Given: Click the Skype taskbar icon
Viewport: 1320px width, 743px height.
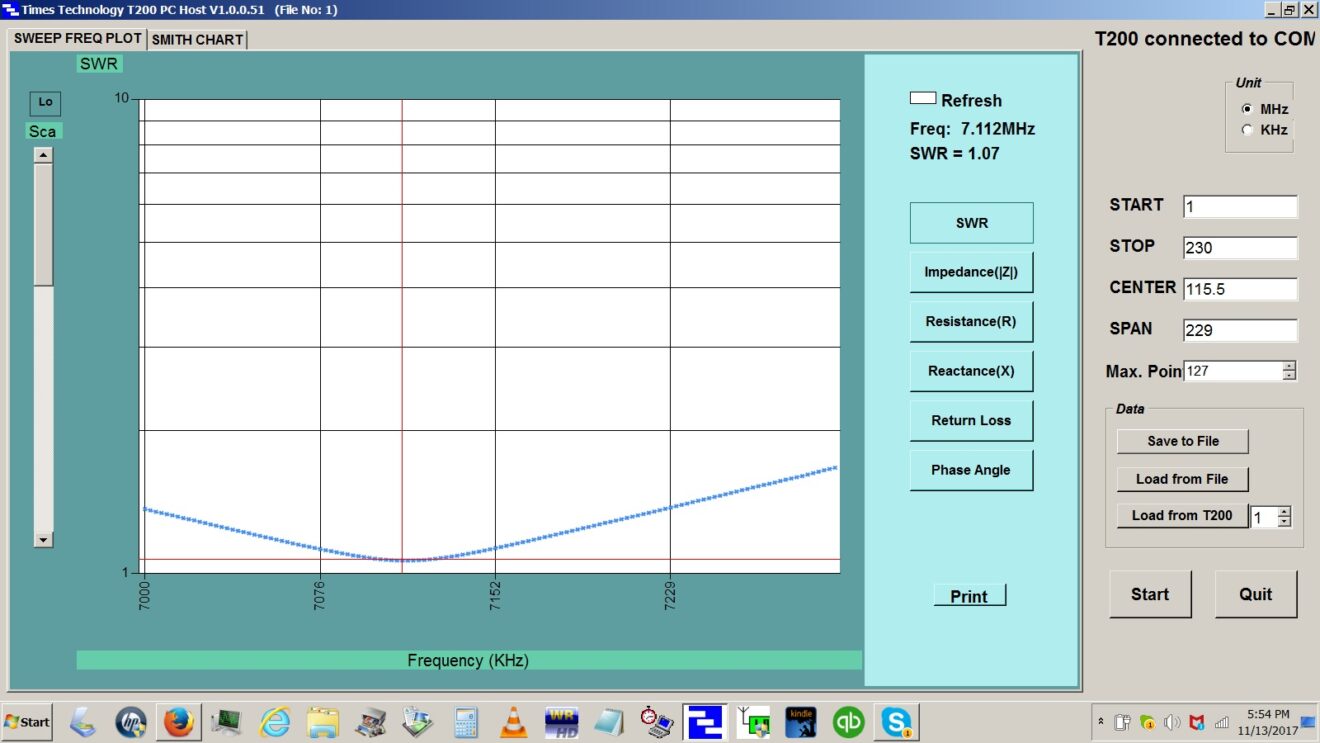Looking at the screenshot, I should pyautogui.click(x=897, y=721).
